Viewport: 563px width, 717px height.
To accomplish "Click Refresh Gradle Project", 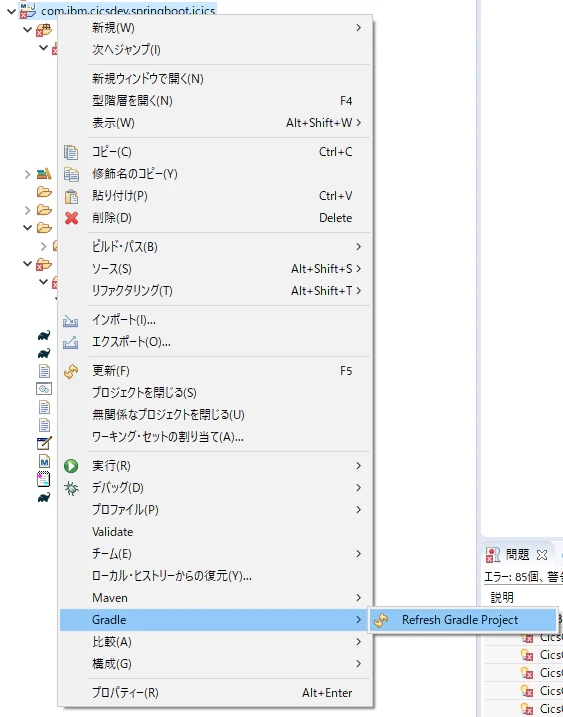I will pyautogui.click(x=463, y=620).
